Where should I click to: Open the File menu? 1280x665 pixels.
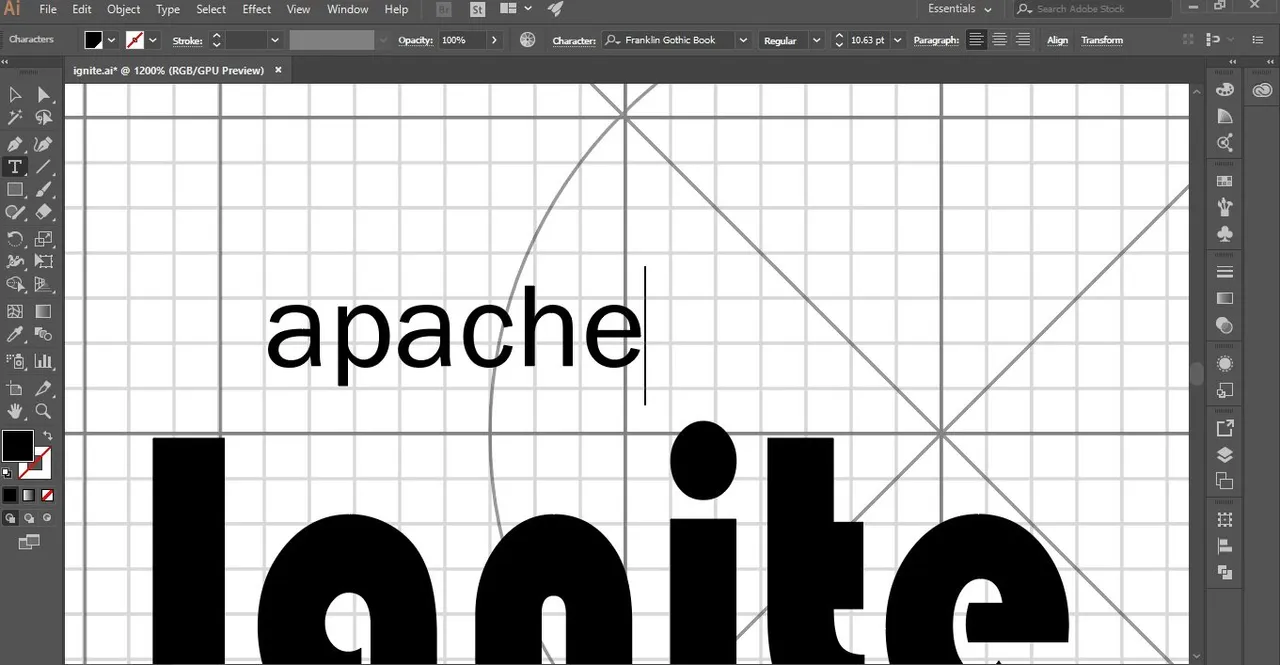click(48, 9)
